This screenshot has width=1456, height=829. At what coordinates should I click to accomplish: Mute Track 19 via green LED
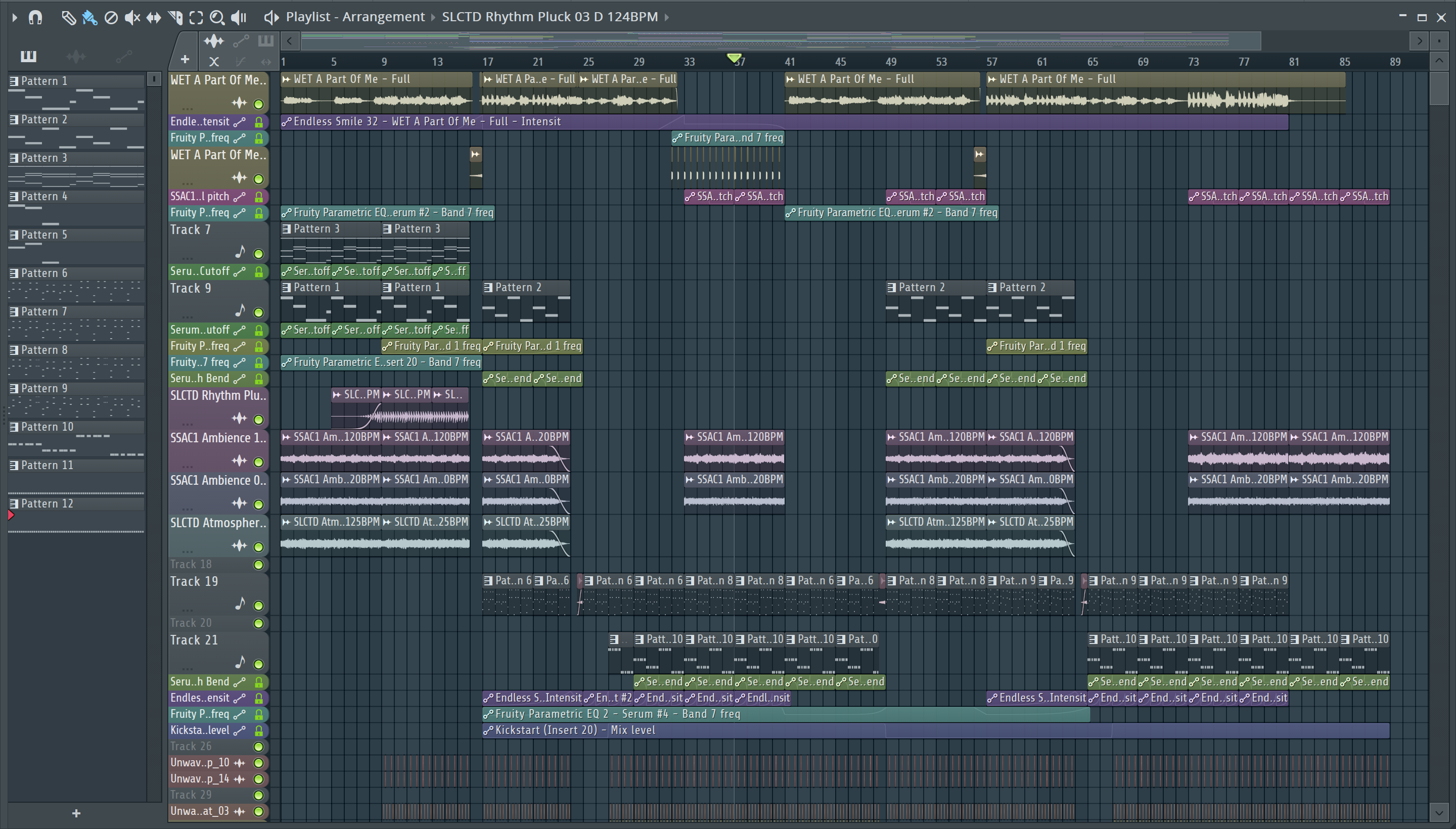point(258,605)
